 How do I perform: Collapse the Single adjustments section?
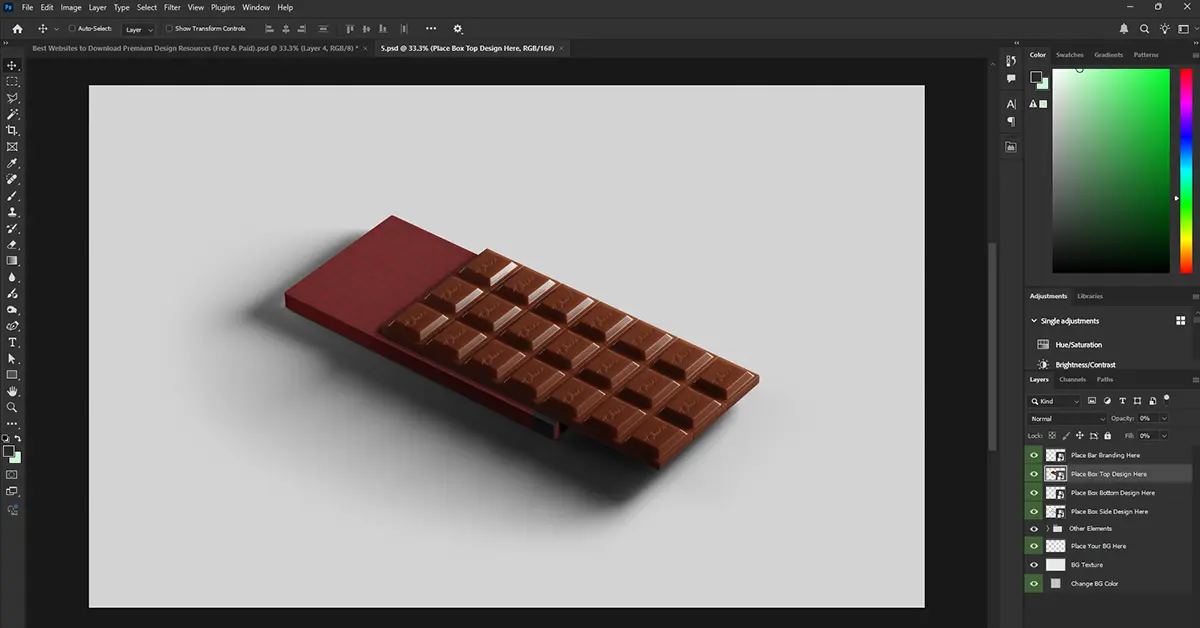(x=1034, y=321)
